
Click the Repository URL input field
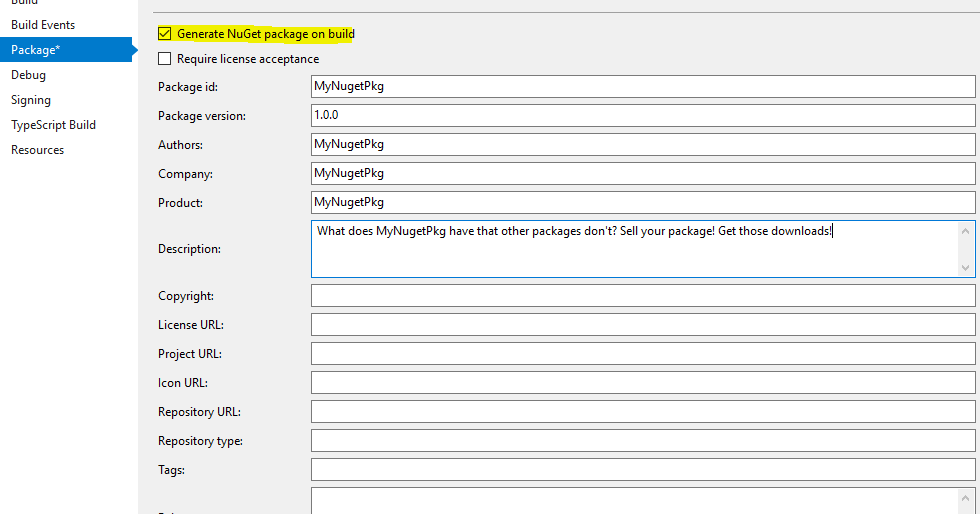click(643, 411)
